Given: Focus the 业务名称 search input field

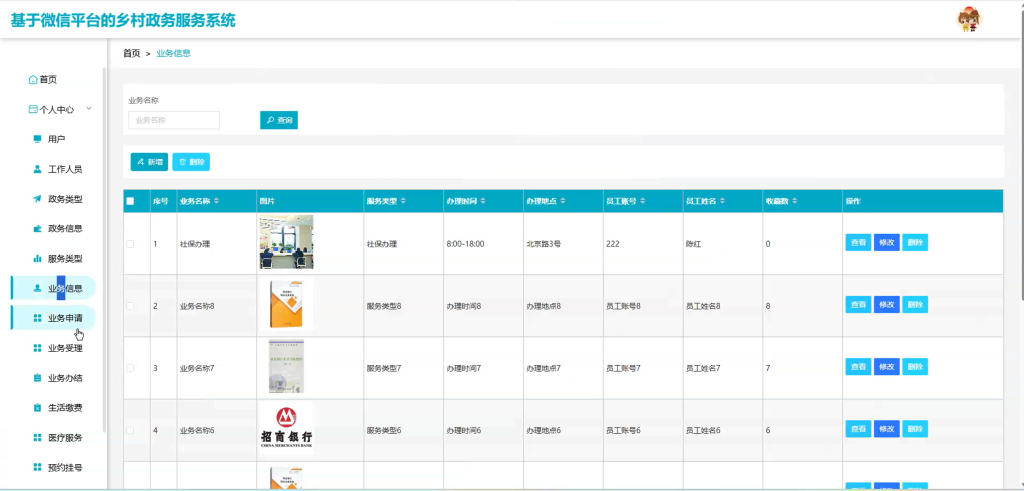Looking at the screenshot, I should click(x=174, y=120).
